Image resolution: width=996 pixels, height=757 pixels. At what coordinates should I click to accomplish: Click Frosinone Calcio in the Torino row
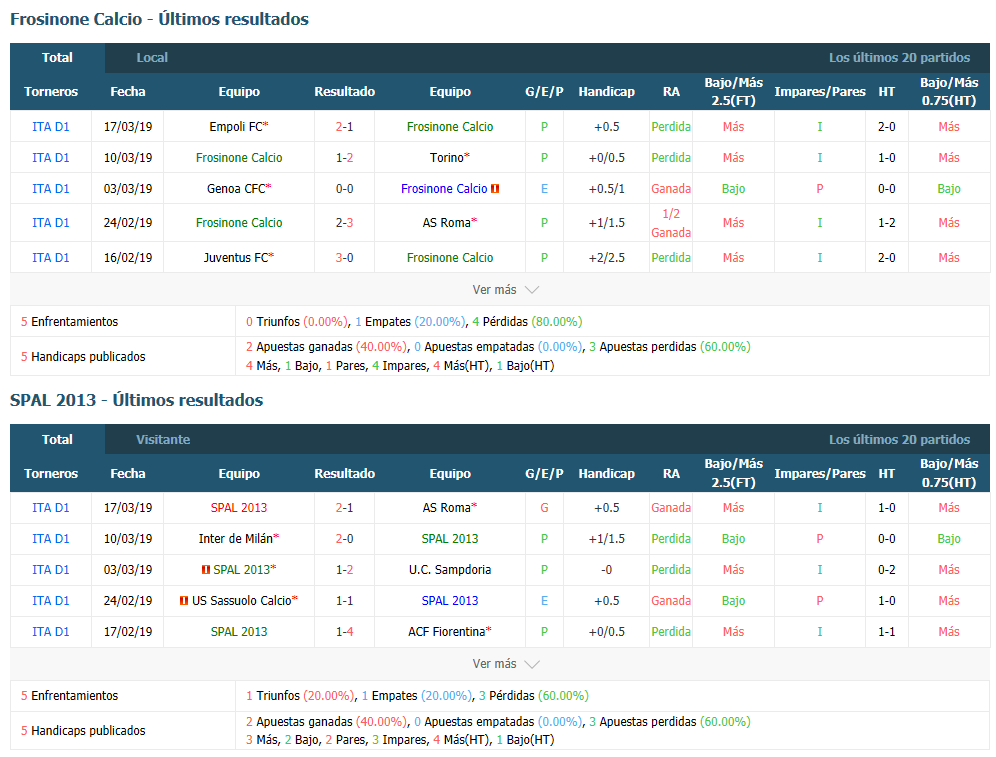pyautogui.click(x=239, y=157)
